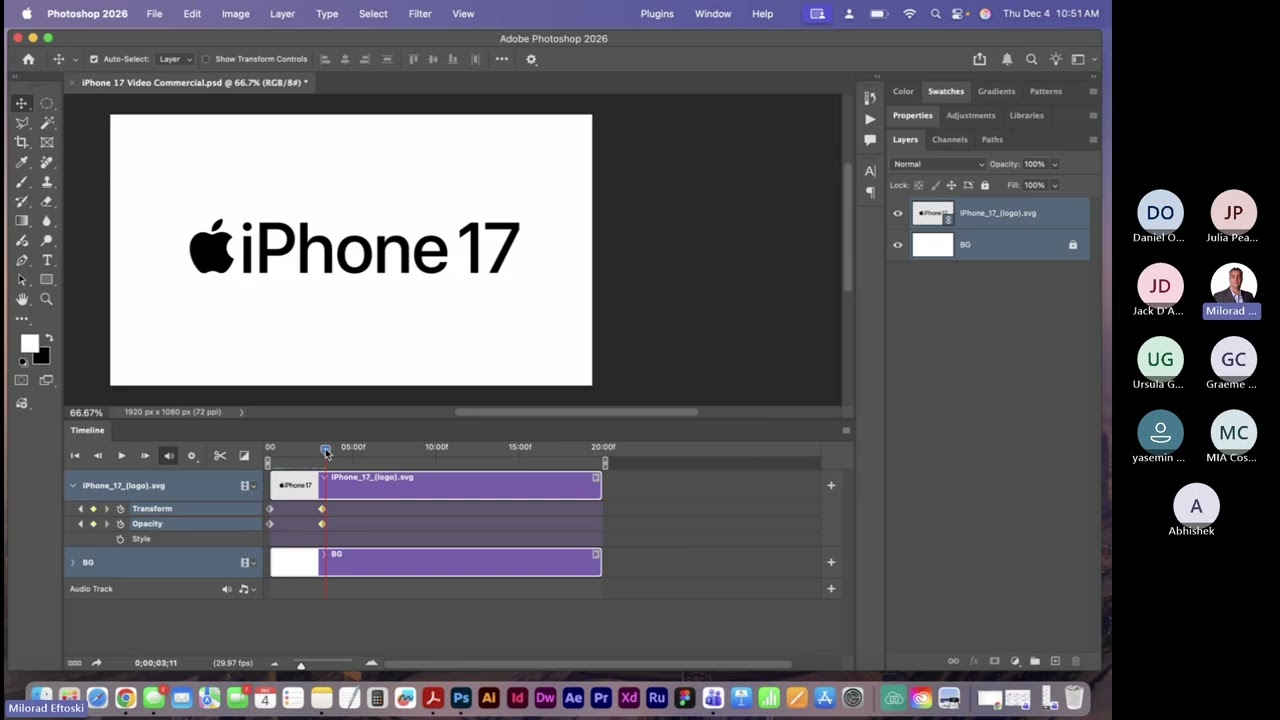
Task: Toggle the Auto-Select checkbox
Action: pos(94,59)
